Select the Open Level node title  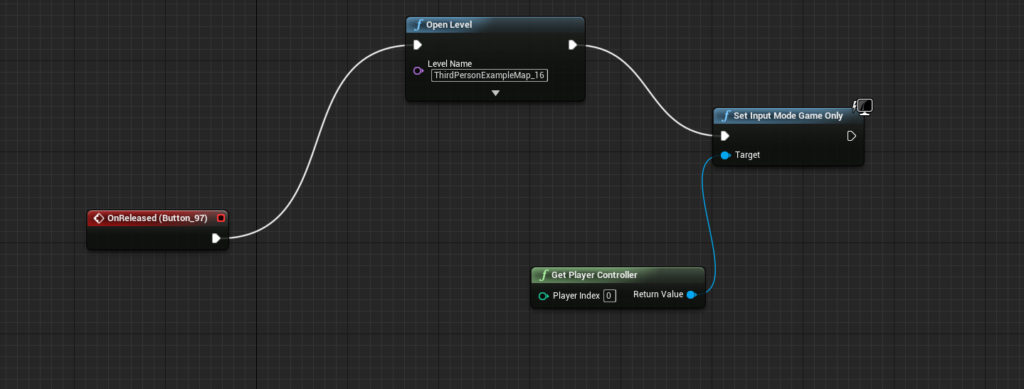(449, 25)
